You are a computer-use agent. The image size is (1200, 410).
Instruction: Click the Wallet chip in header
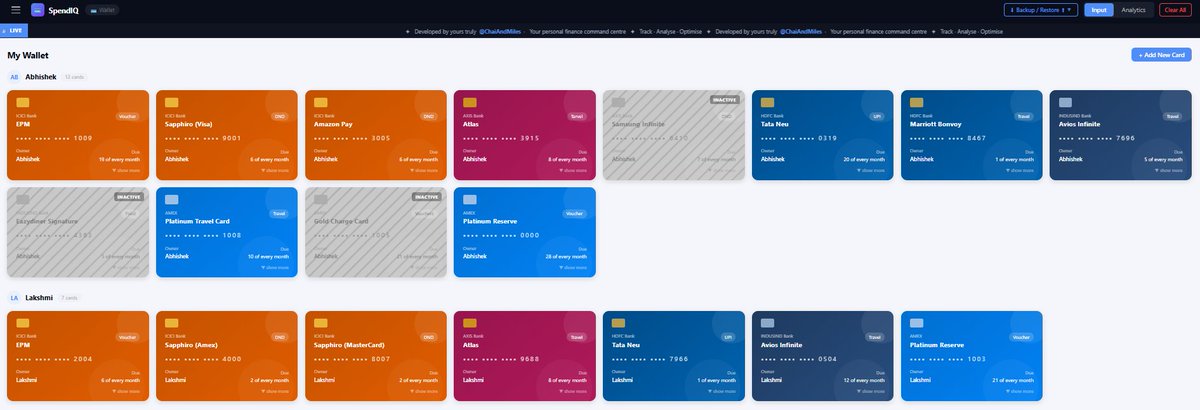[102, 10]
